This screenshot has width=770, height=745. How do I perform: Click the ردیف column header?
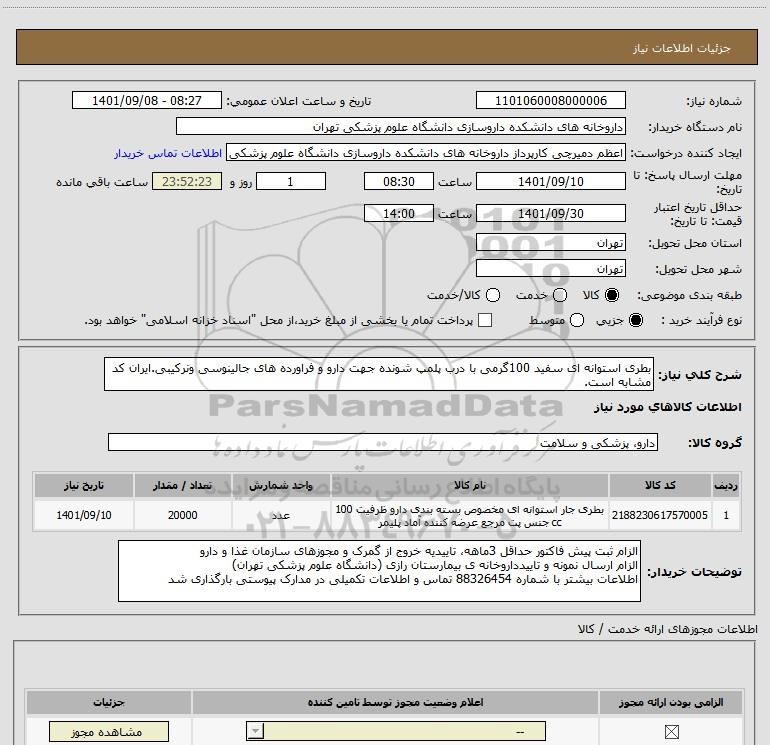tap(726, 485)
